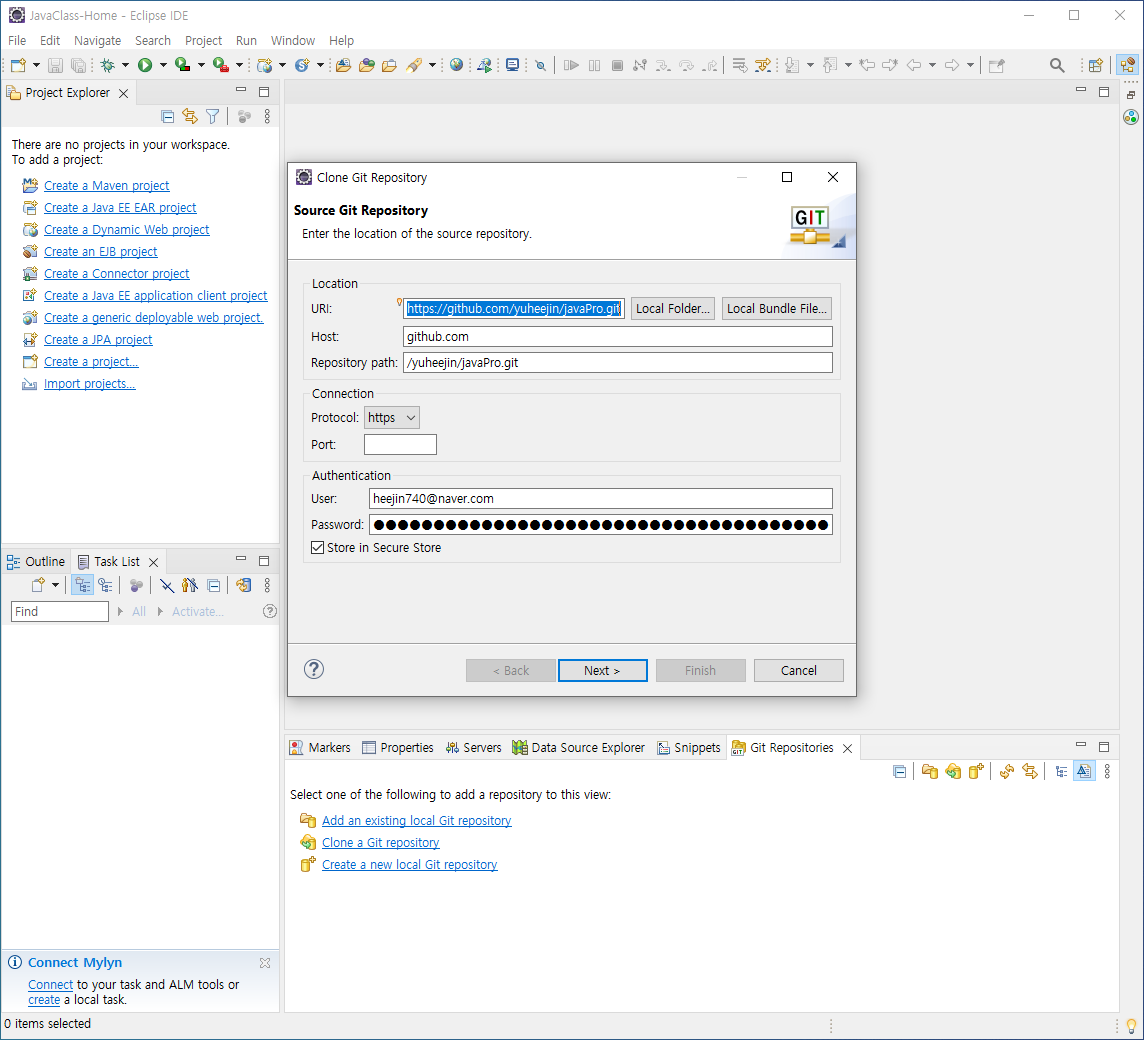Screen dimensions: 1144x1040
Task: Expand the New wizard dropdown arrow
Action: (36, 66)
